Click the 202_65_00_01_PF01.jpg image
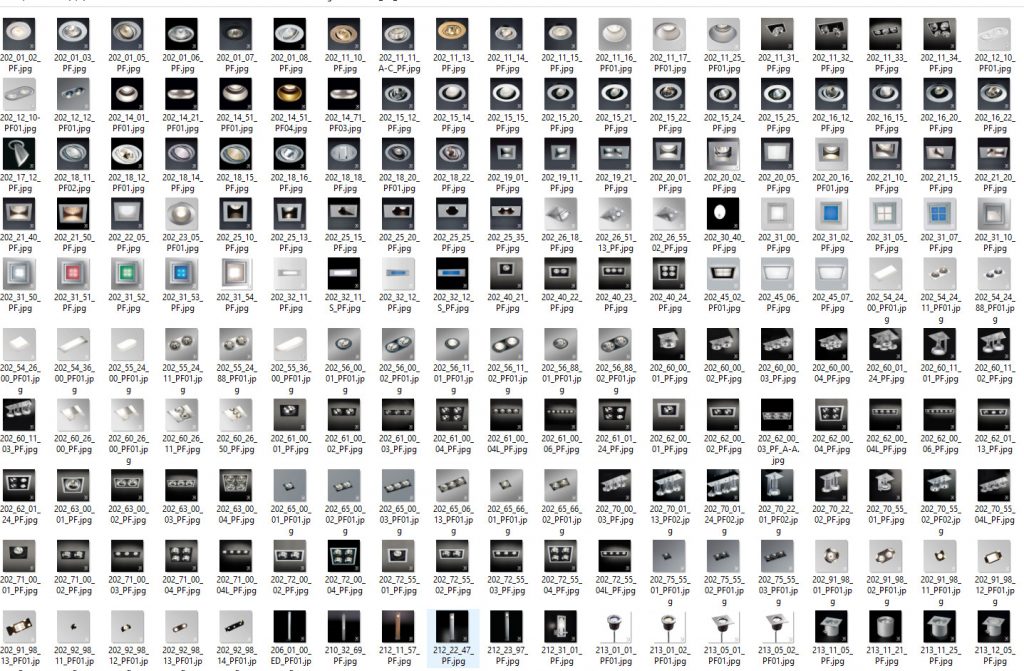1024x671 pixels. (x=290, y=483)
